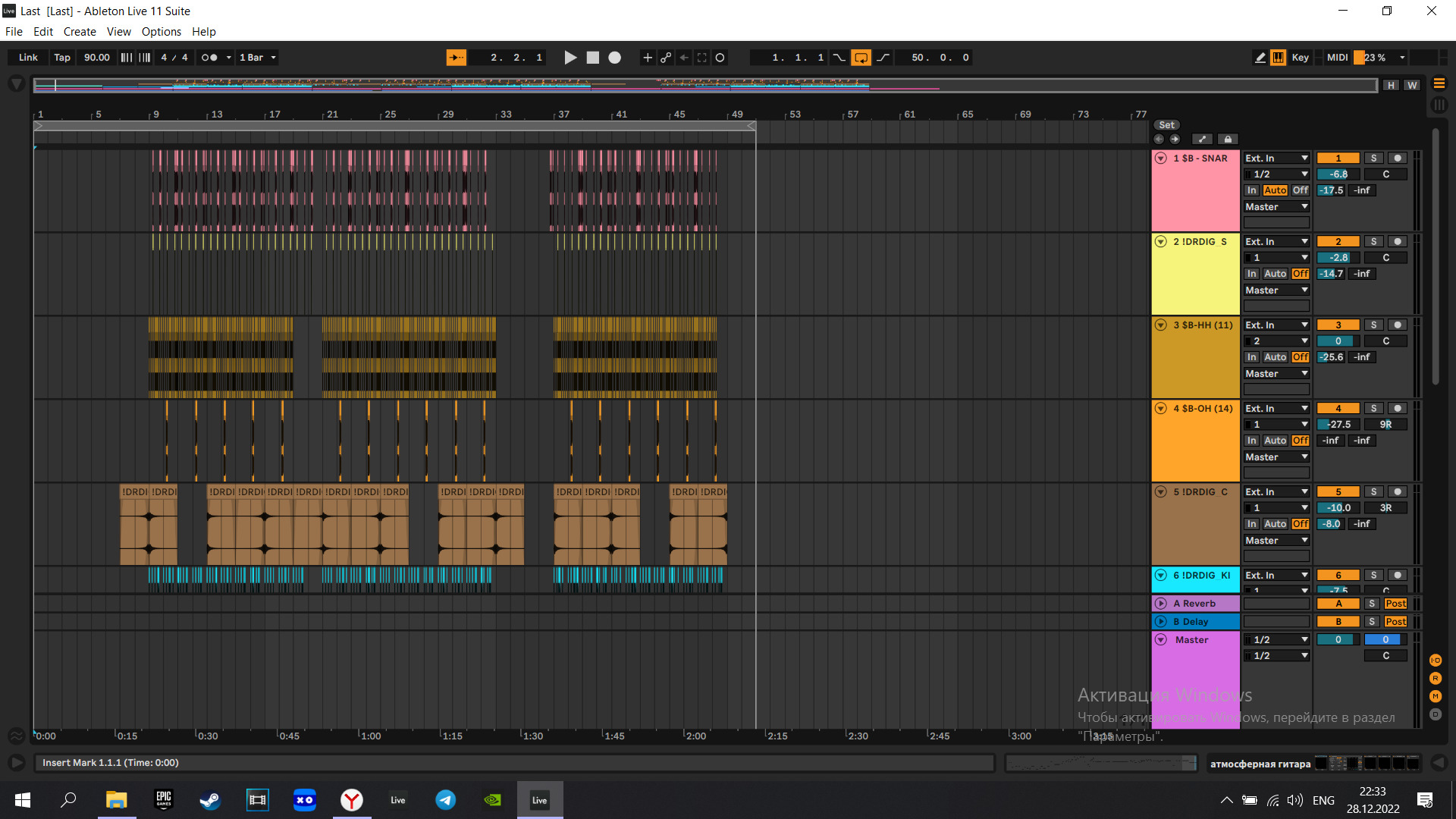Nudge tempo up button
1456x819 pixels.
coord(145,58)
